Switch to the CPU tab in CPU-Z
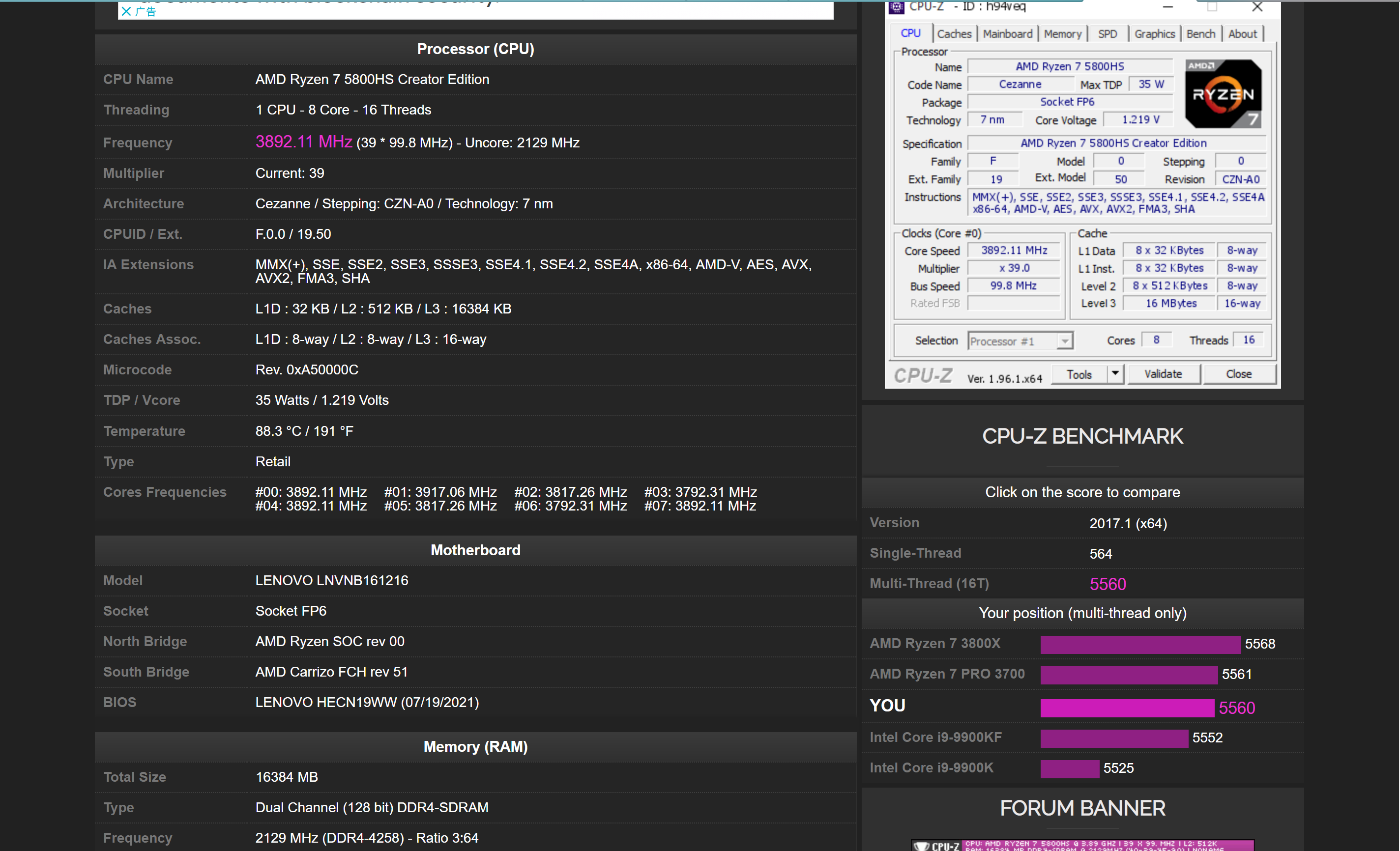Image resolution: width=1400 pixels, height=851 pixels. click(x=910, y=33)
